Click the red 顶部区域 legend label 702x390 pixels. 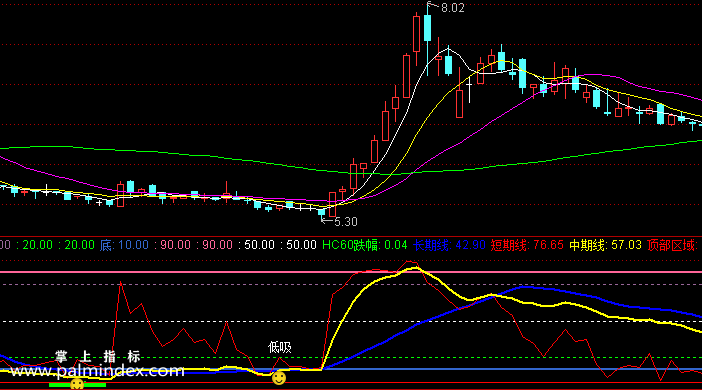[x=672, y=245]
